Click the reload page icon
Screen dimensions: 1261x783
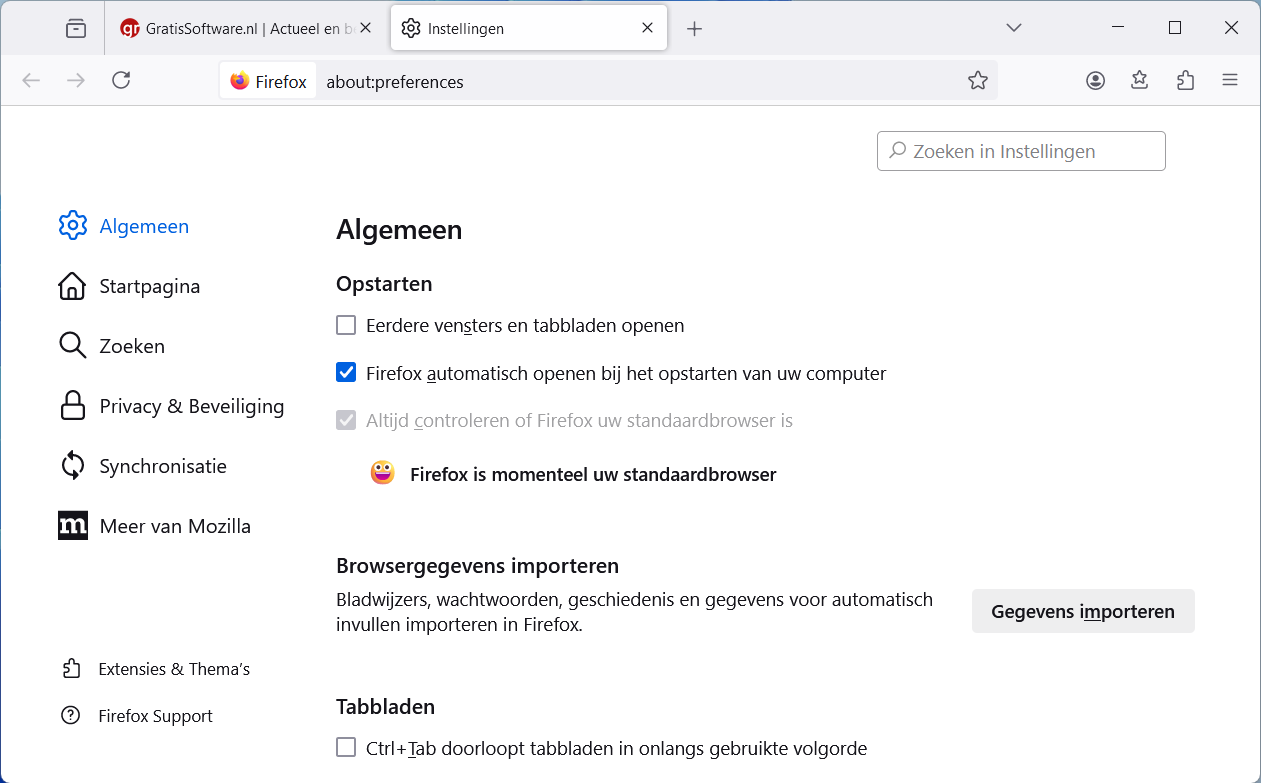point(121,80)
